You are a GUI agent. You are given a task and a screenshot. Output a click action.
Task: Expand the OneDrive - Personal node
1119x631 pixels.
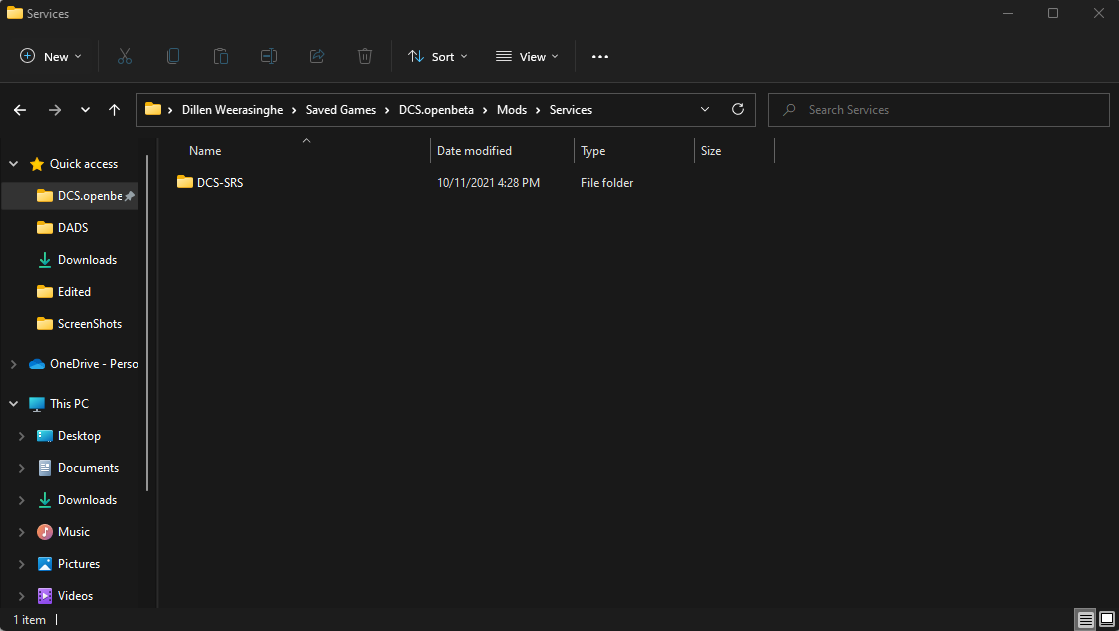14,364
